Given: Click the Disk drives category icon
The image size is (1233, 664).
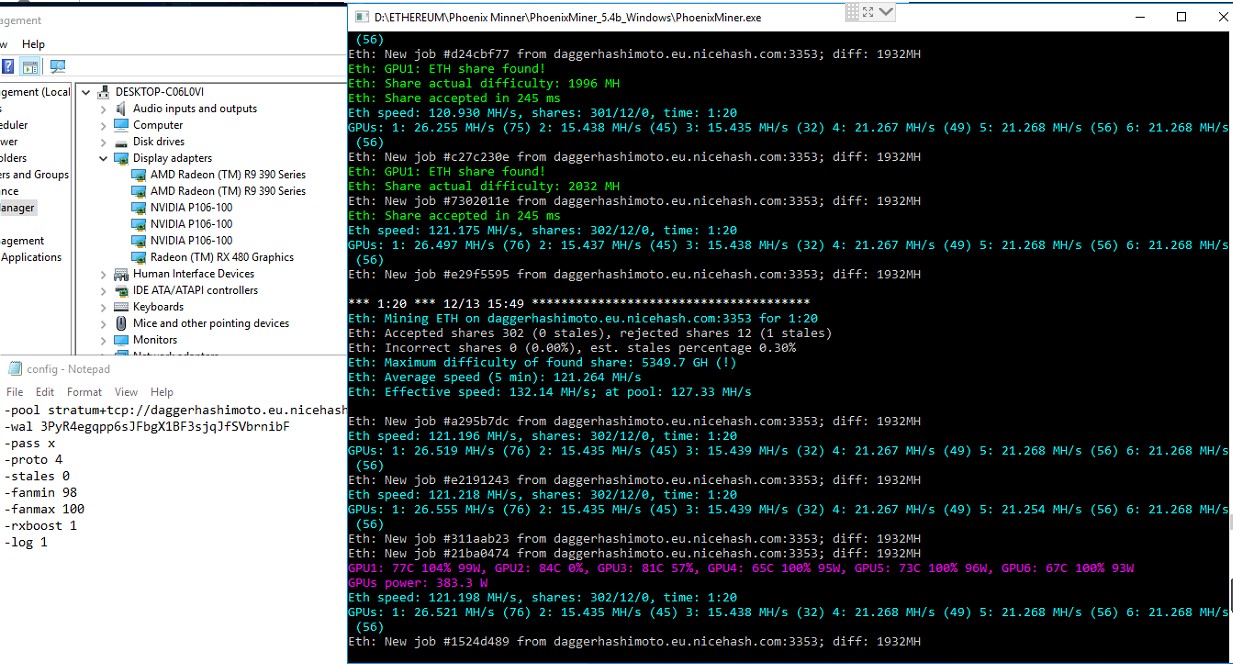Looking at the screenshot, I should pyautogui.click(x=121, y=141).
